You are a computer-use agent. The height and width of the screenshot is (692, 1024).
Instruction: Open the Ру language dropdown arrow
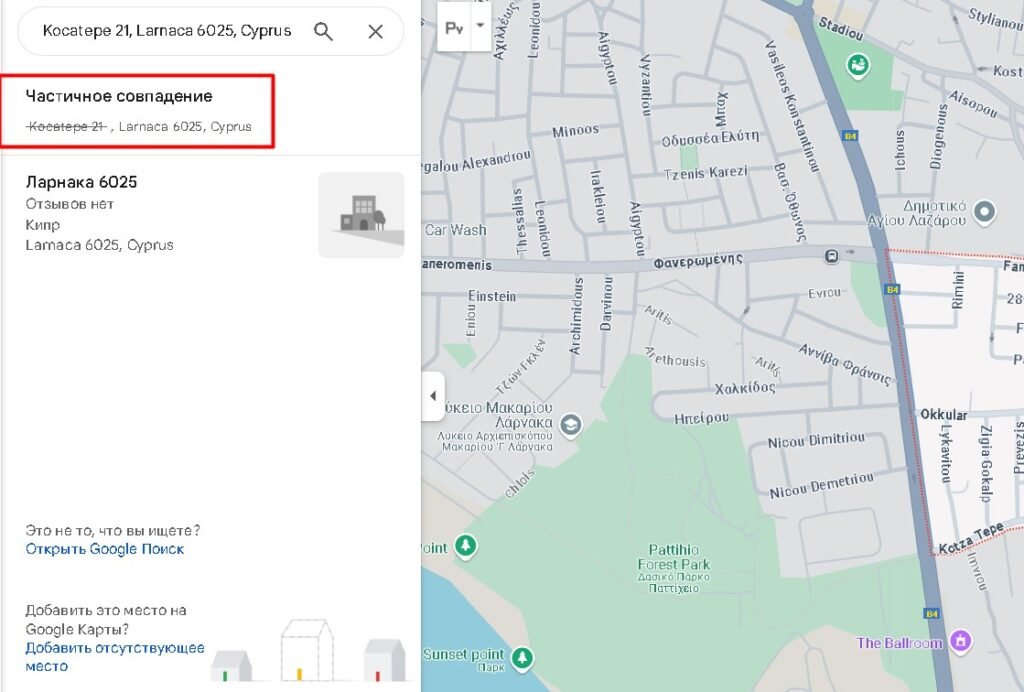480,26
